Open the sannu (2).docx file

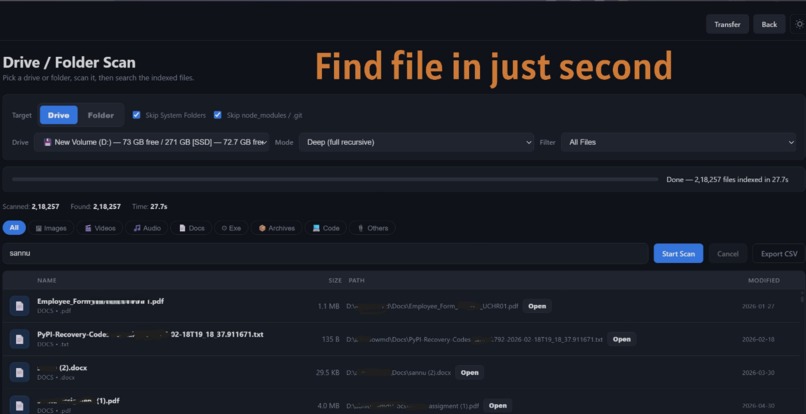click(x=469, y=372)
